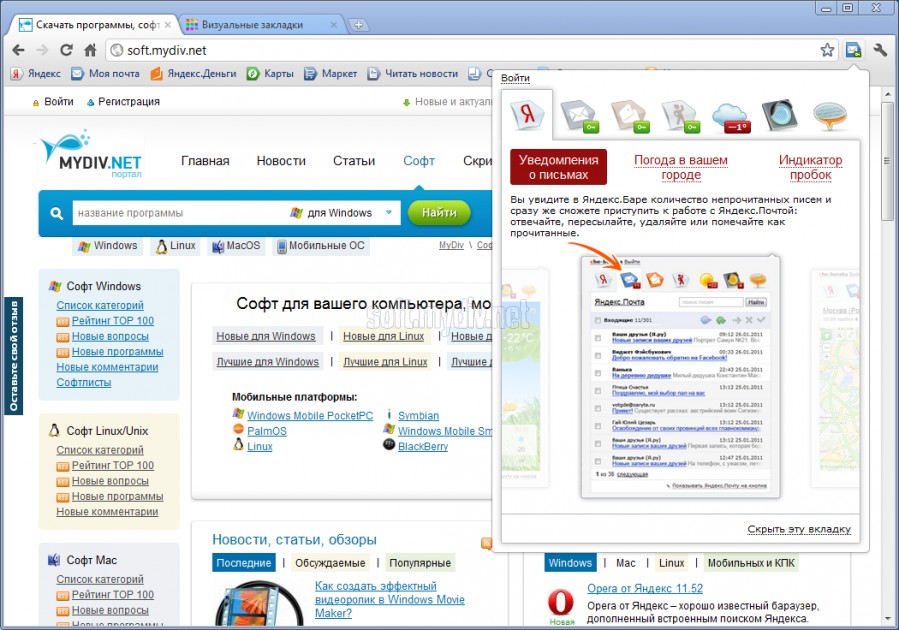This screenshot has width=899, height=630.
Task: Select the running person icon in popup
Action: coord(680,115)
